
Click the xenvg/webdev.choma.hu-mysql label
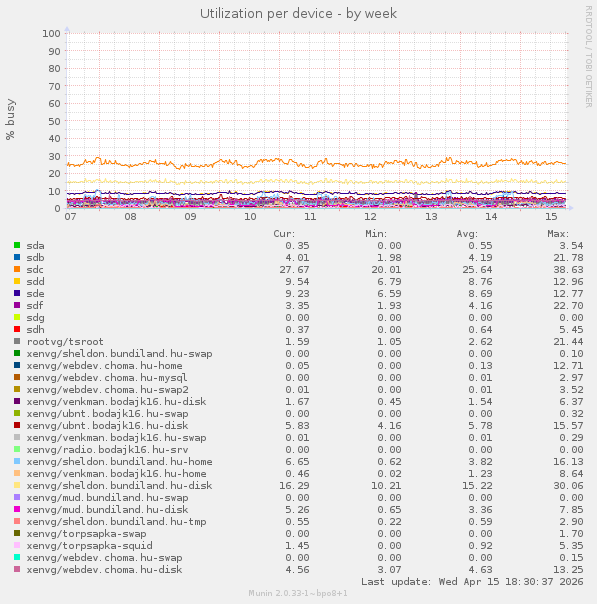pos(107,378)
